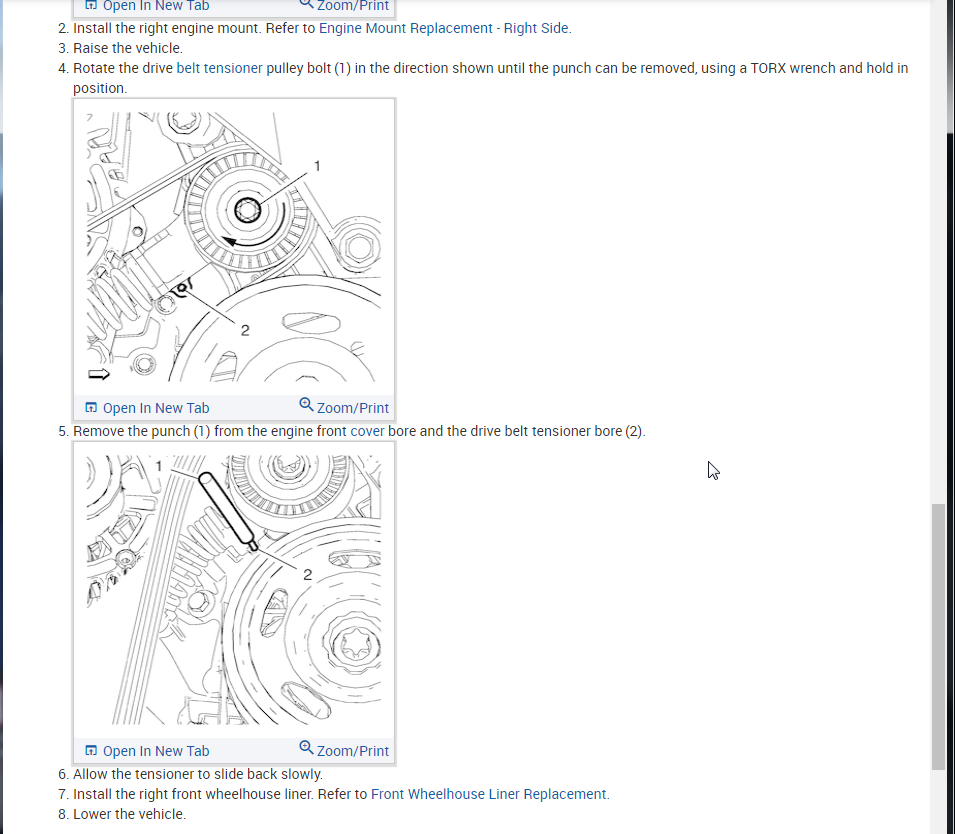The width and height of the screenshot is (955, 834).
Task: Click text 'Allow the tensioner to slide back slowly.'
Action: [198, 774]
